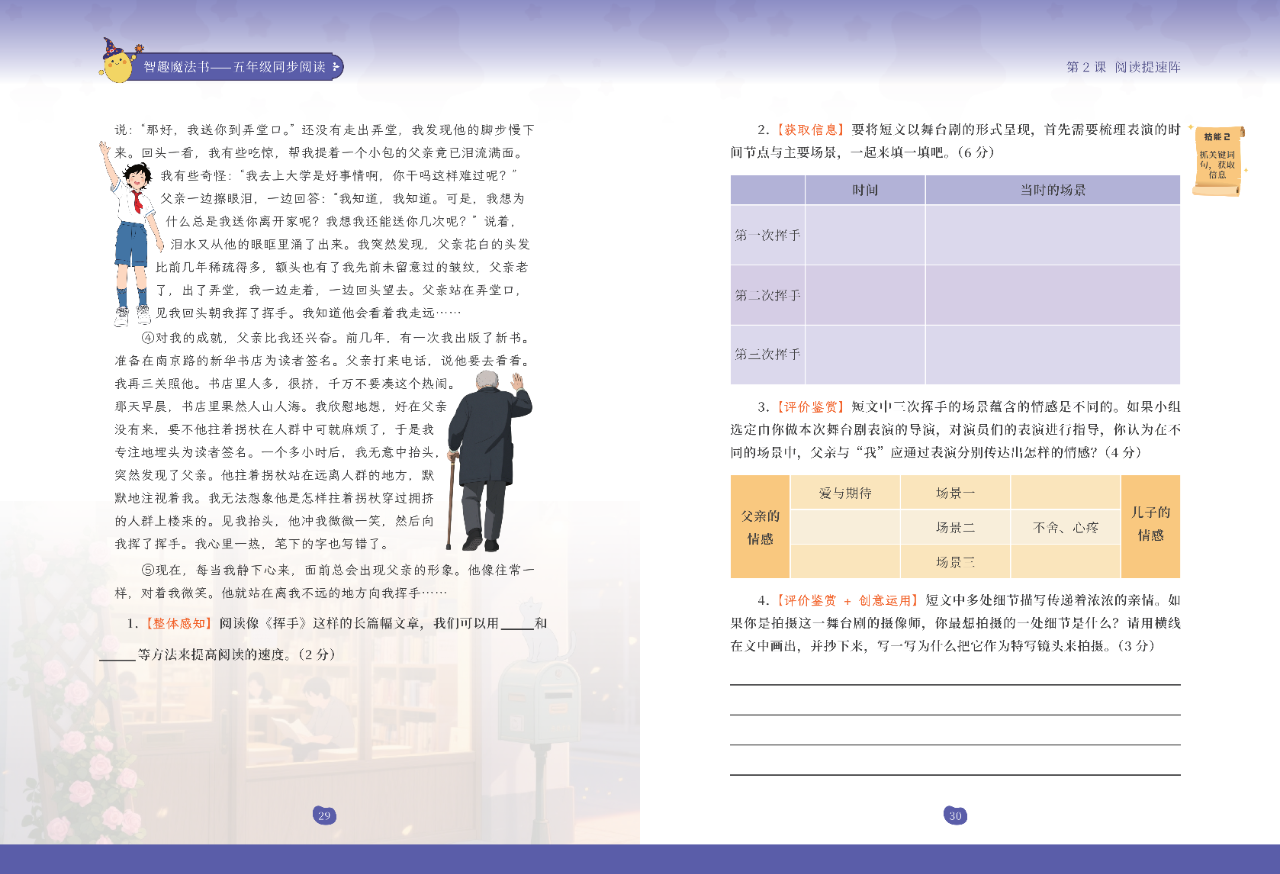This screenshot has width=1280, height=874.
Task: Click the wizard-hat mascot icon
Action: point(117,62)
